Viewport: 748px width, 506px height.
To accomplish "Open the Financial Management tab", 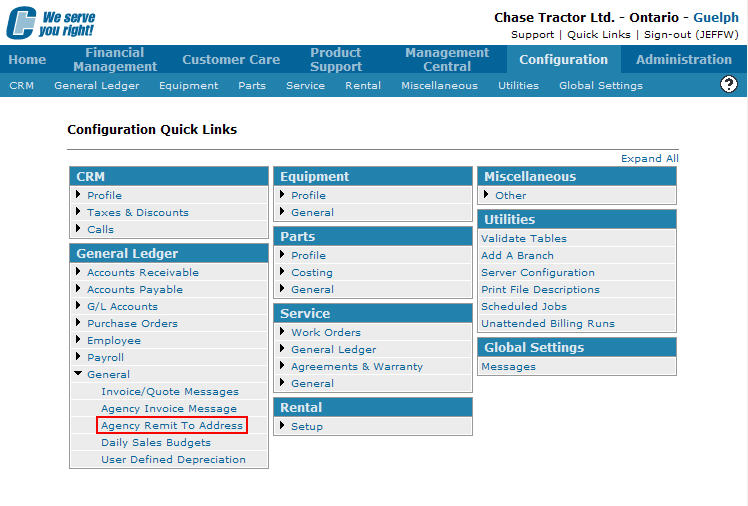I will (115, 60).
